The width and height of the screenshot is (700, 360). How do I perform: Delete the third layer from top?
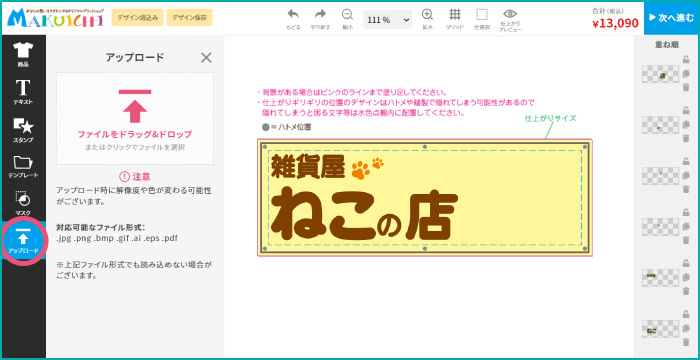(x=686, y=189)
